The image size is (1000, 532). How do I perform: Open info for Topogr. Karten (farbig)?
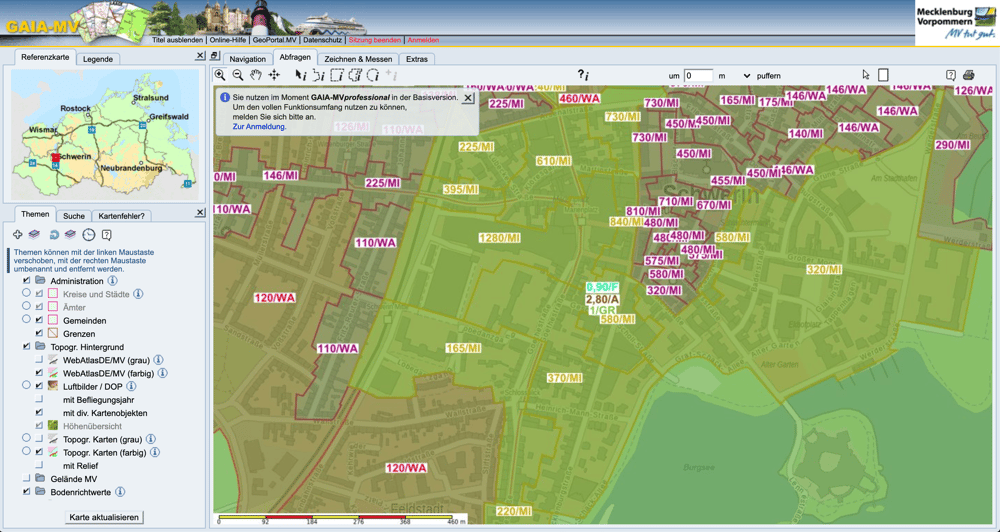coord(155,452)
